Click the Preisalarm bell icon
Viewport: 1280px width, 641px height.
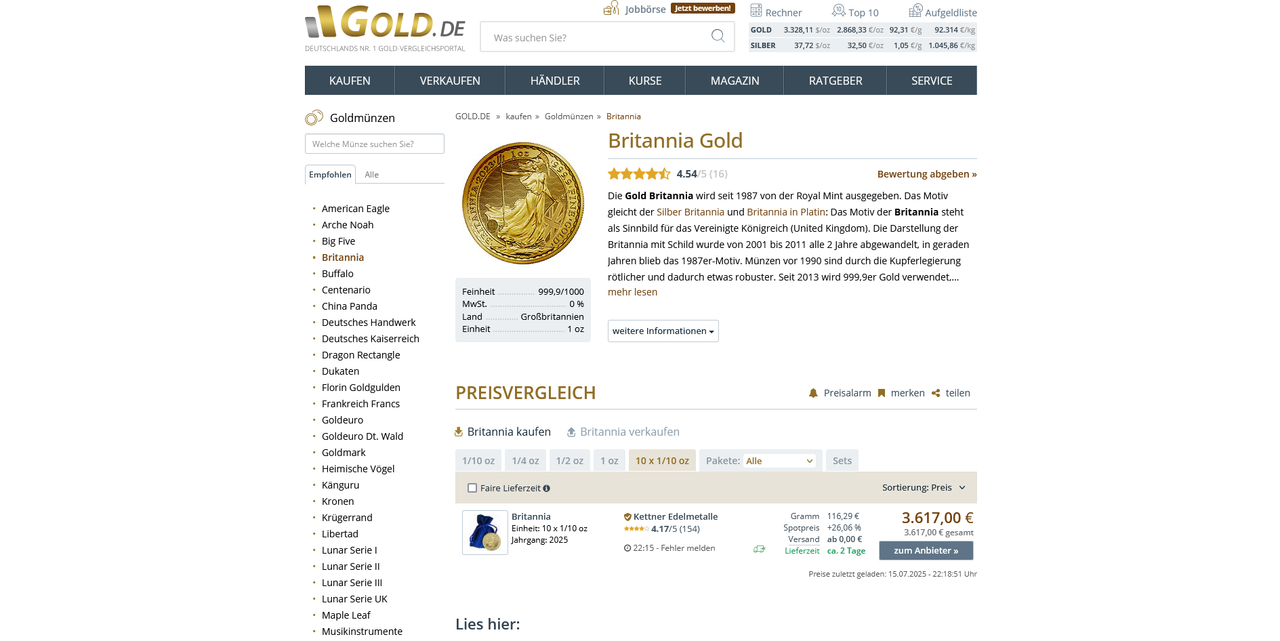tap(813, 393)
